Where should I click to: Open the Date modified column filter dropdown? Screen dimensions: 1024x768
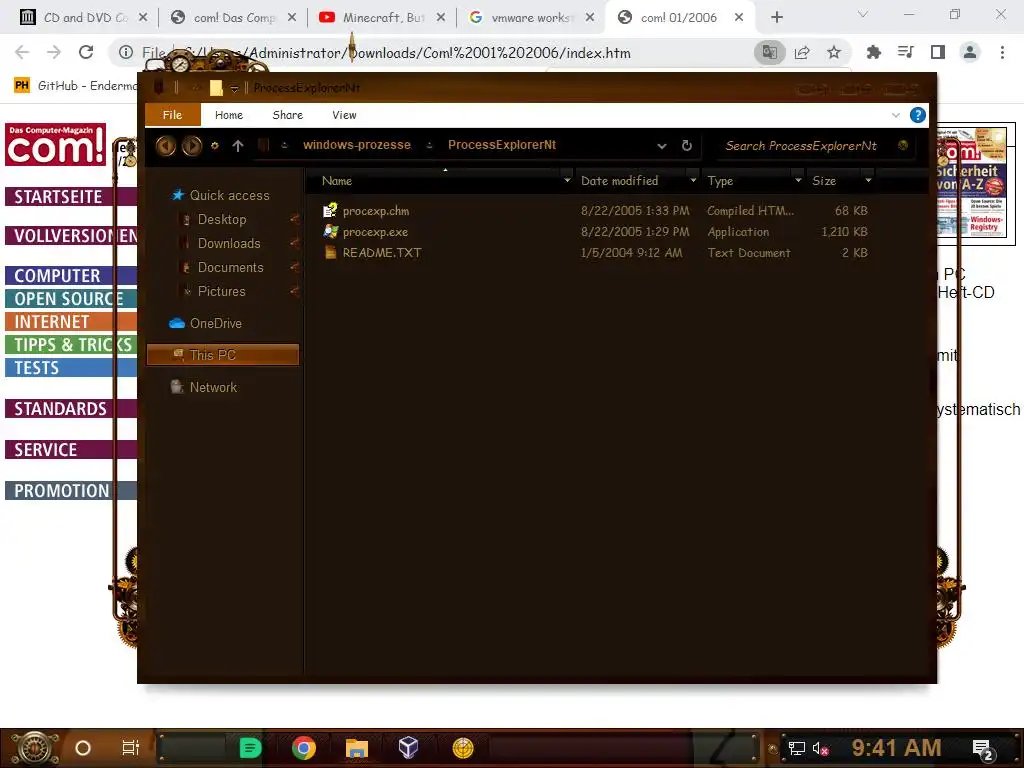693,180
